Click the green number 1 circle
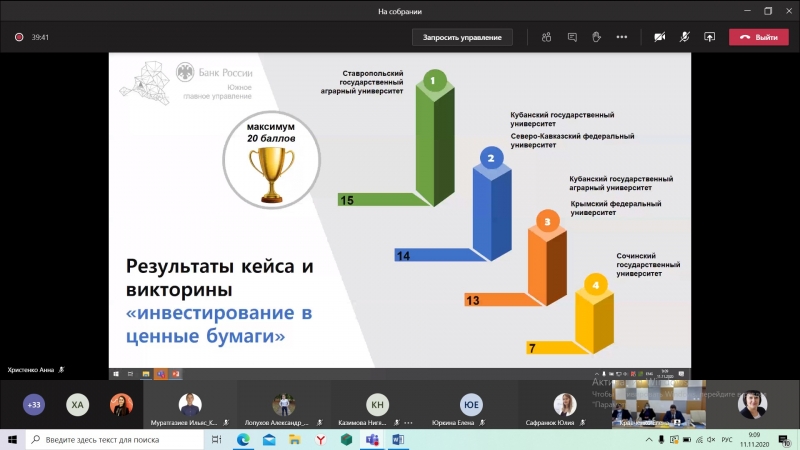The image size is (800, 450). pos(434,81)
